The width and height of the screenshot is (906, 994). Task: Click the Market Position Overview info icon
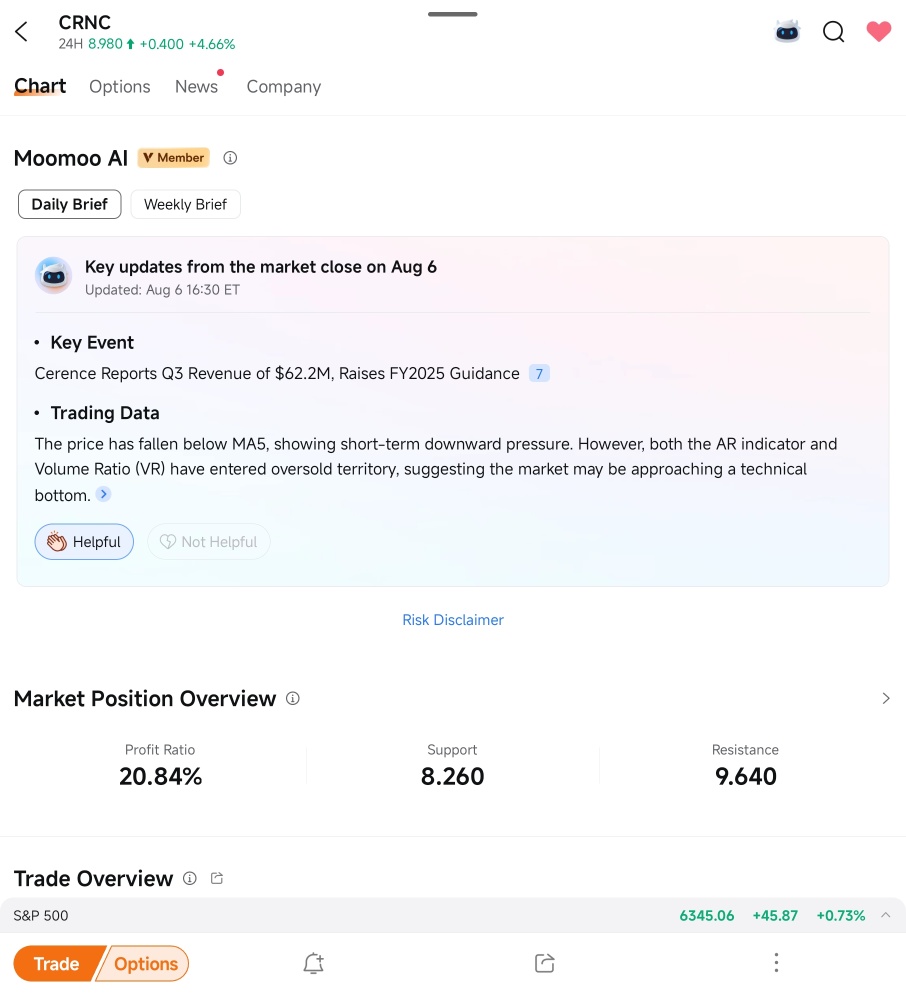292,698
